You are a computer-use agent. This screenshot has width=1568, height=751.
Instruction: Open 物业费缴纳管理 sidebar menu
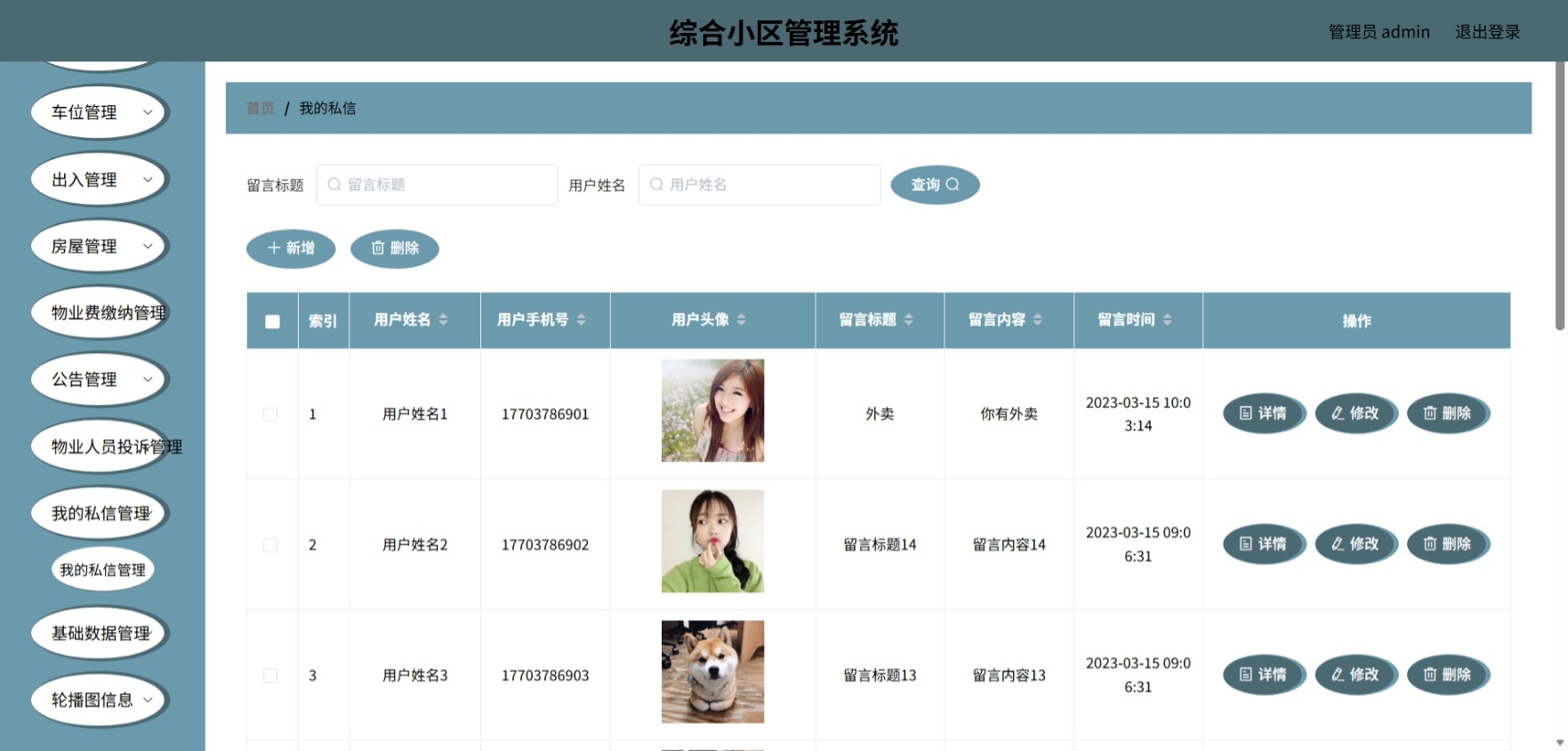coord(100,312)
